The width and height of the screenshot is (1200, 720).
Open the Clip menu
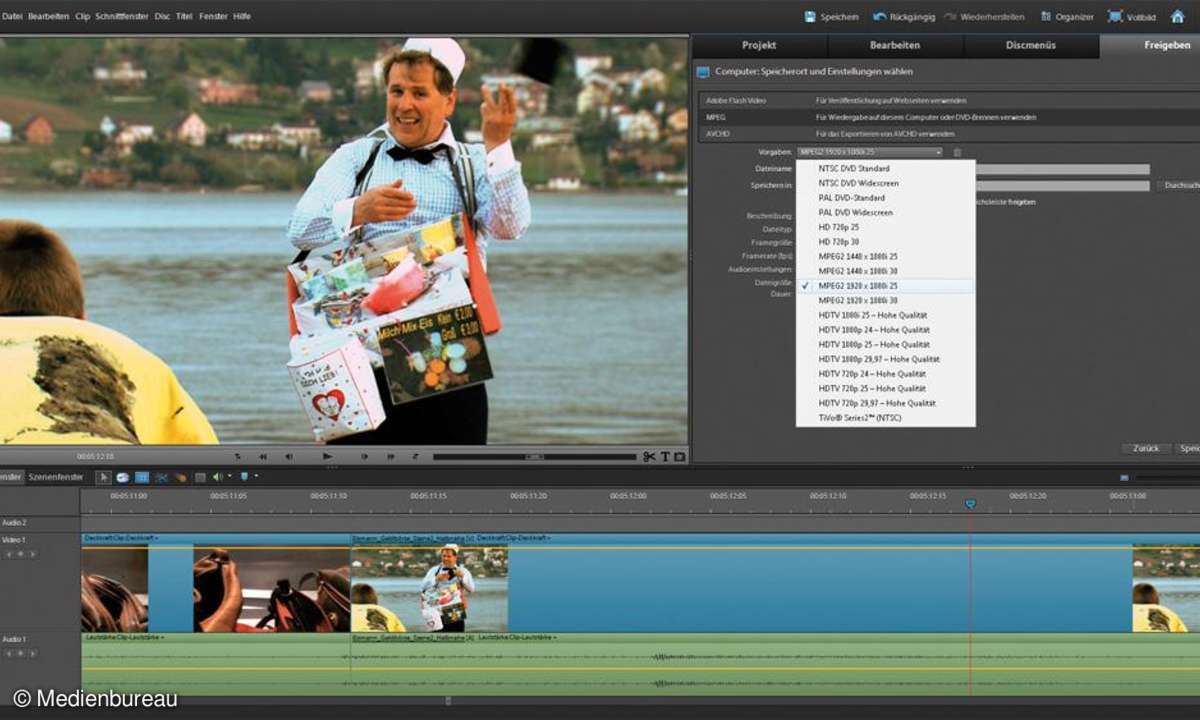point(82,17)
